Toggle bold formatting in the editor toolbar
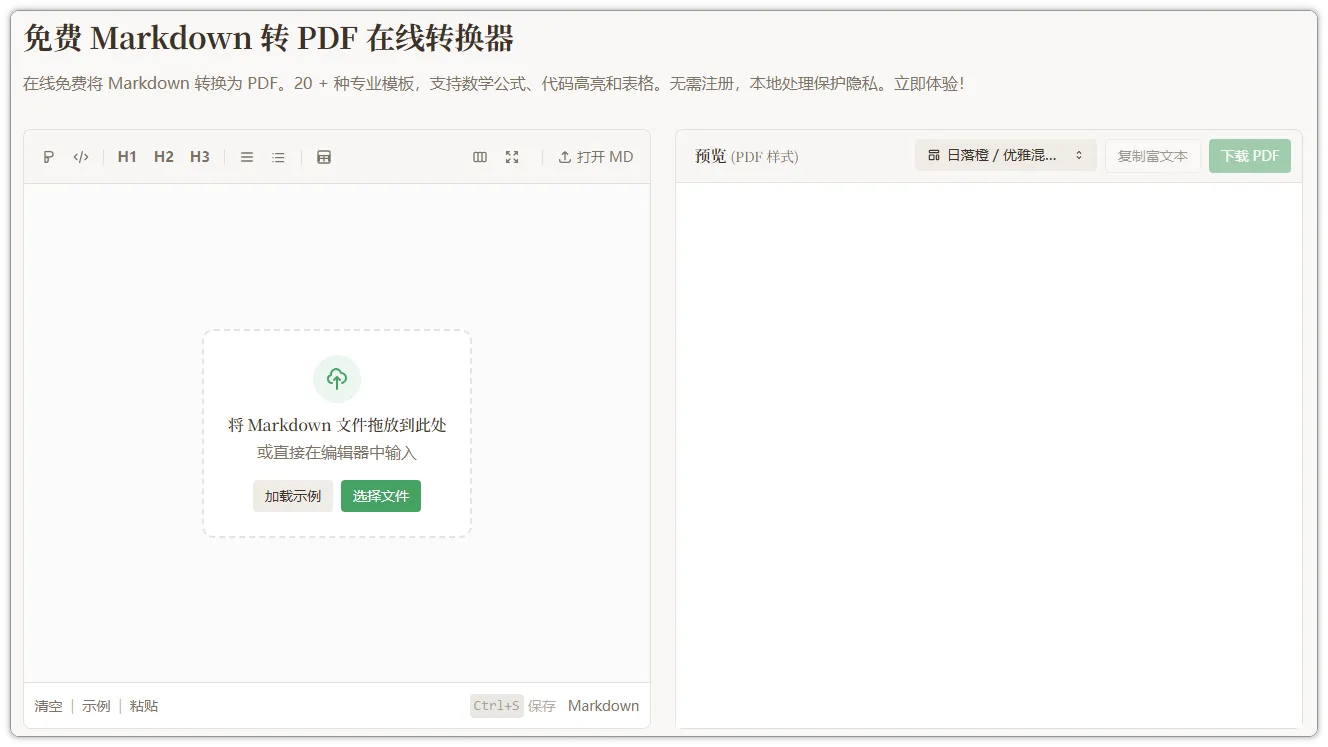This screenshot has width=1328, height=747. click(x=48, y=156)
